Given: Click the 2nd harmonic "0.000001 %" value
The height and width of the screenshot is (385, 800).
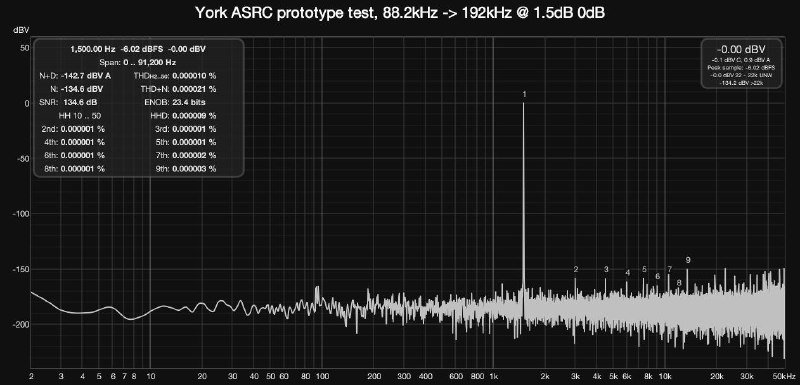Looking at the screenshot, I should [82, 129].
